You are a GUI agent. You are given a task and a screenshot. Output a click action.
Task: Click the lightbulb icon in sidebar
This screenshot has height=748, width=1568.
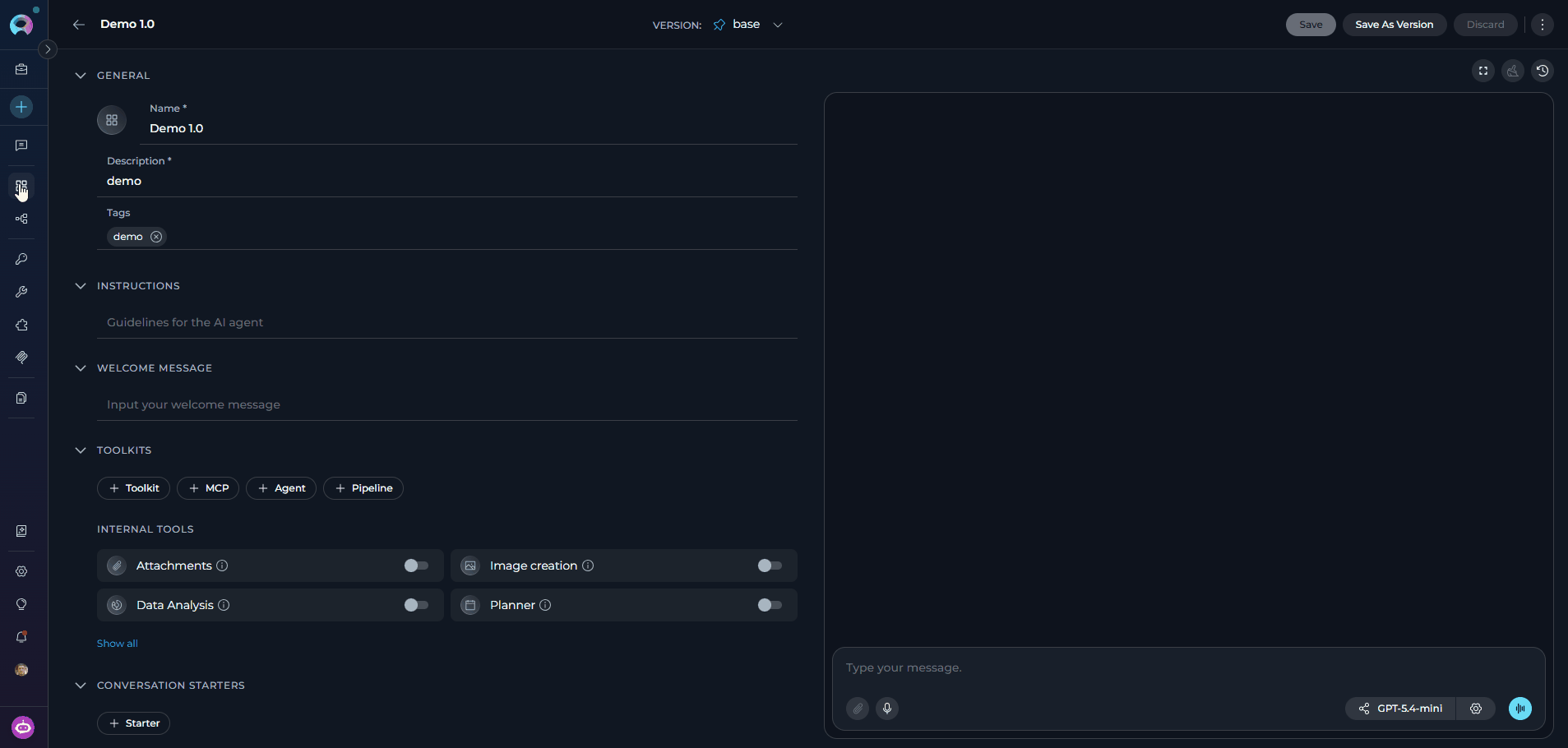click(x=21, y=604)
